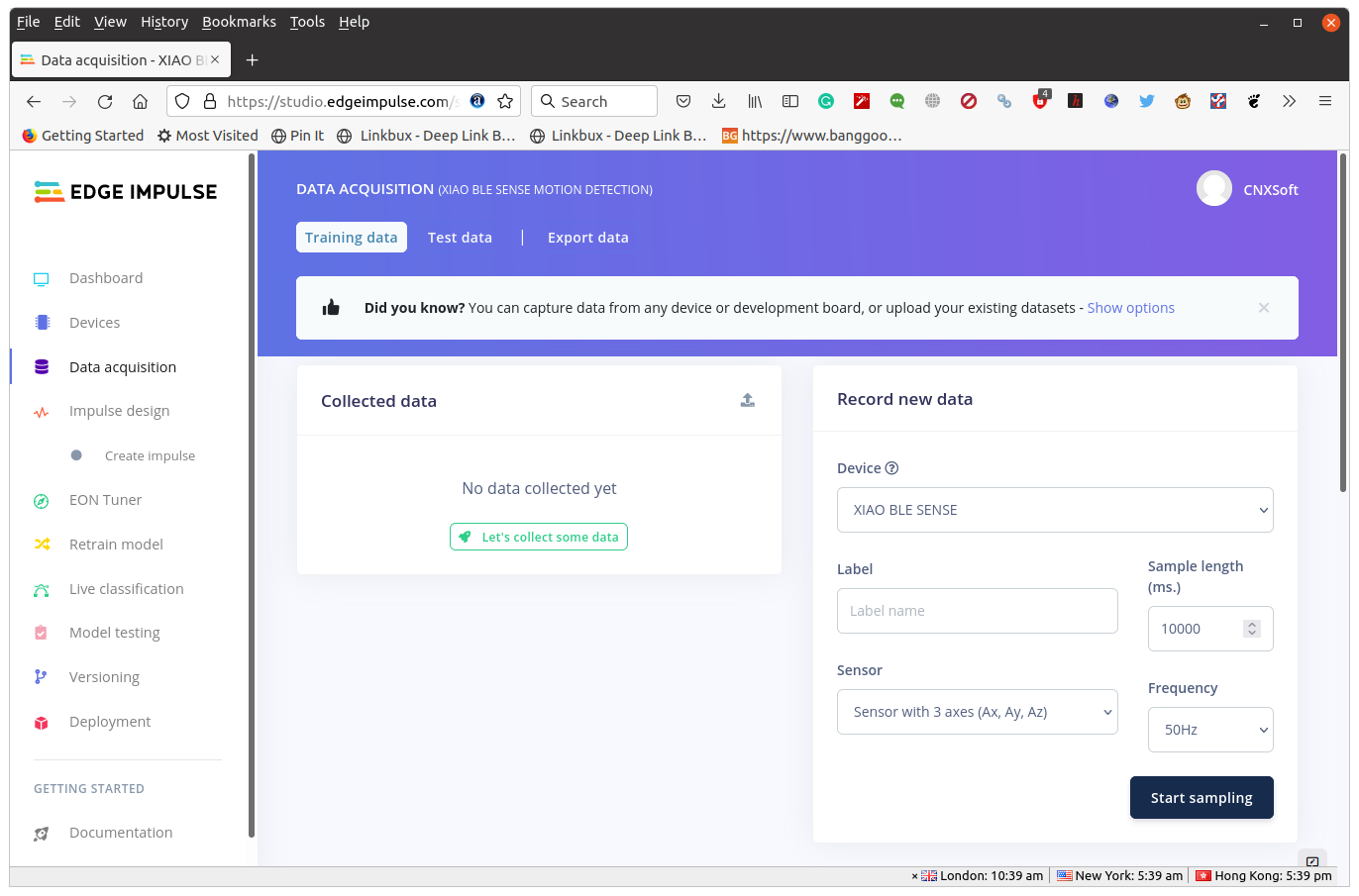
Task: Click the Pin It bookmark
Action: [298, 136]
